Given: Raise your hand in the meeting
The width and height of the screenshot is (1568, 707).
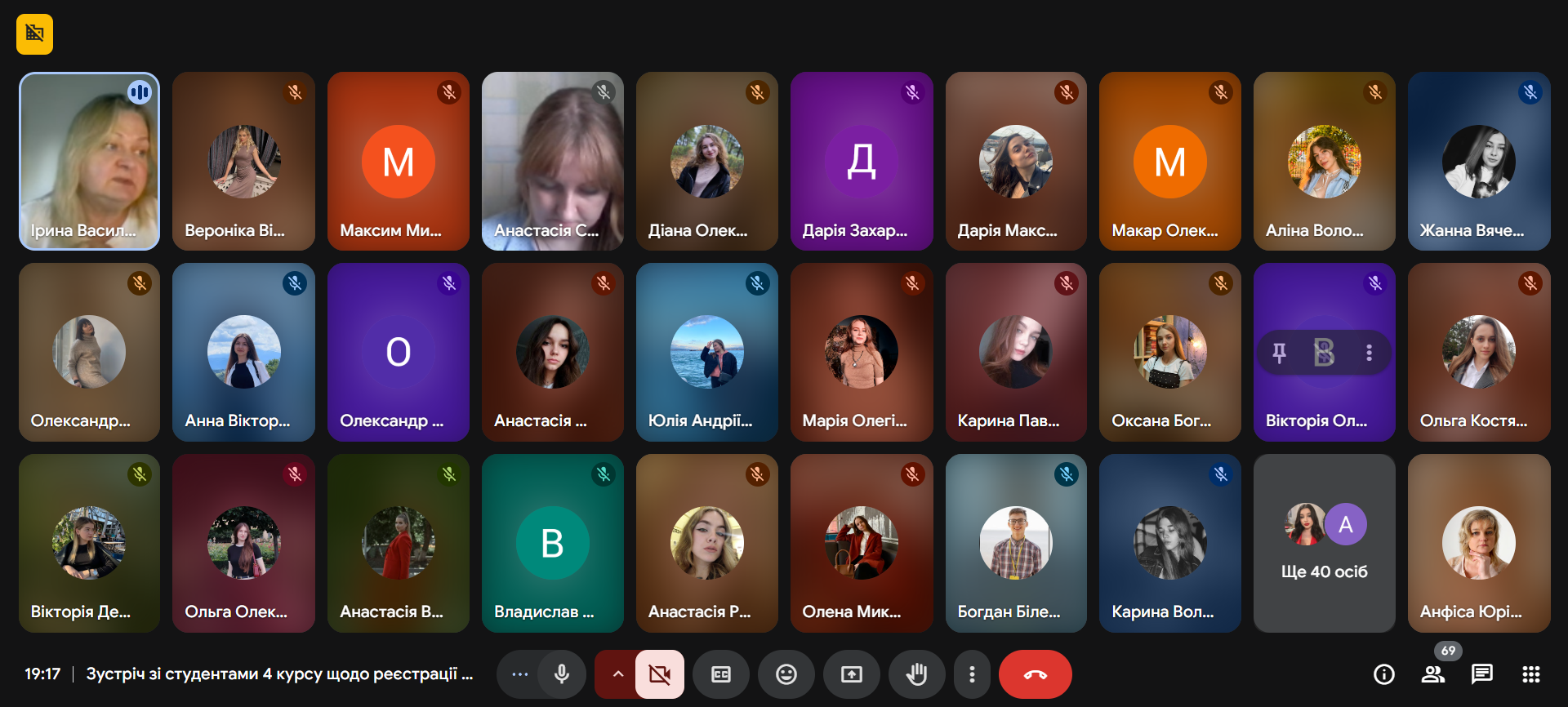Looking at the screenshot, I should pos(917,674).
